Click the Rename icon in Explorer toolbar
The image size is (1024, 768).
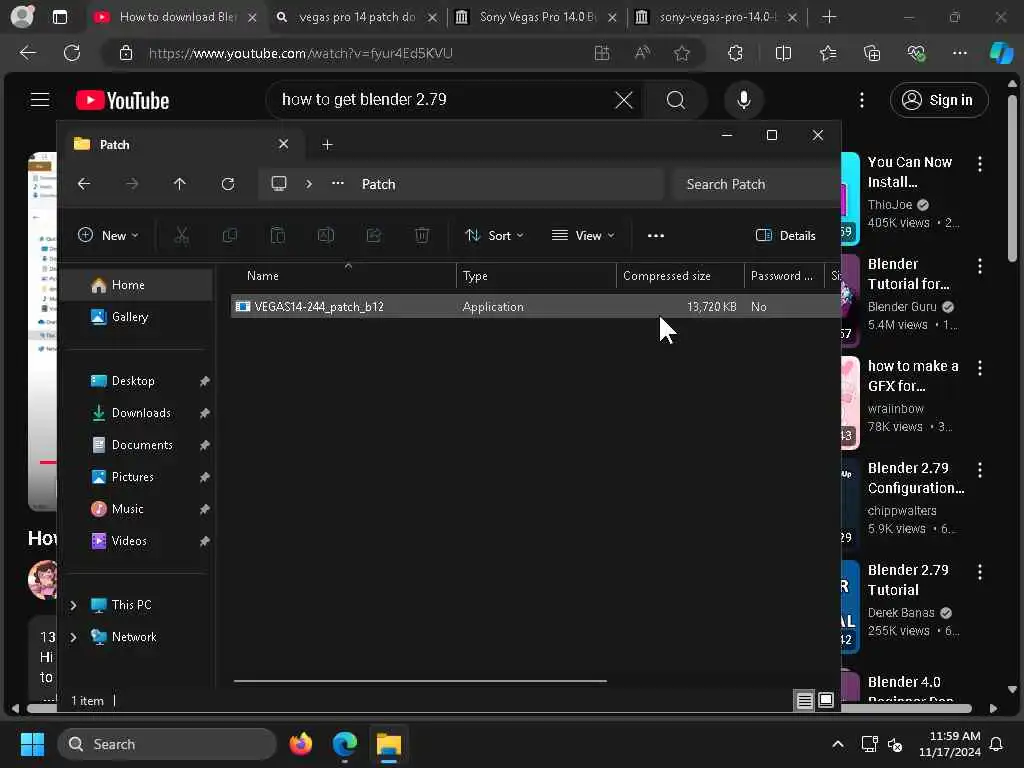(x=326, y=235)
